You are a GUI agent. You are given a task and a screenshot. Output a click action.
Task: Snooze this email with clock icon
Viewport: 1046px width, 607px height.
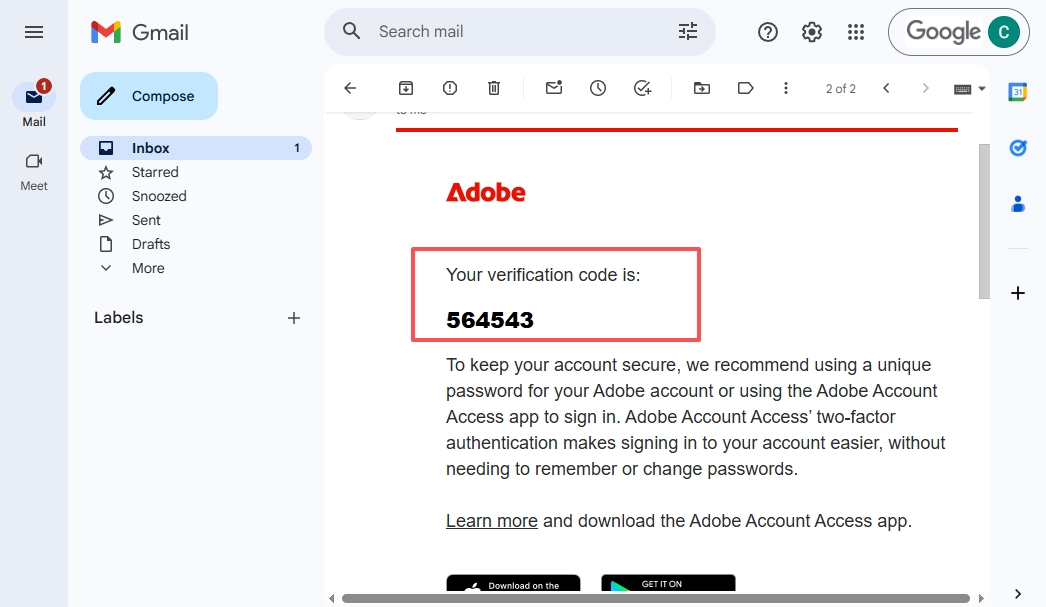pyautogui.click(x=598, y=88)
